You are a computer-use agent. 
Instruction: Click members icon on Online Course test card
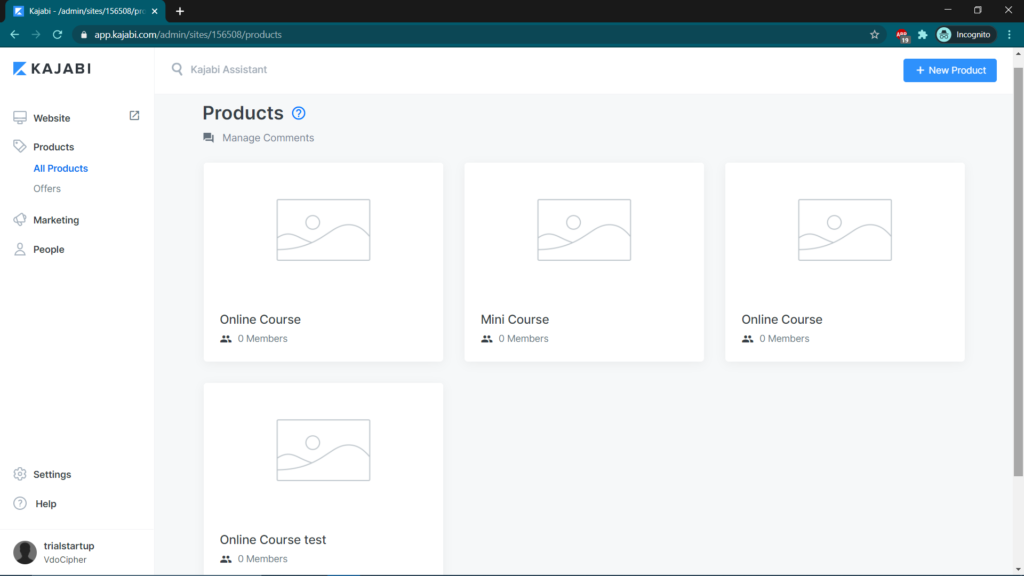tap(226, 559)
